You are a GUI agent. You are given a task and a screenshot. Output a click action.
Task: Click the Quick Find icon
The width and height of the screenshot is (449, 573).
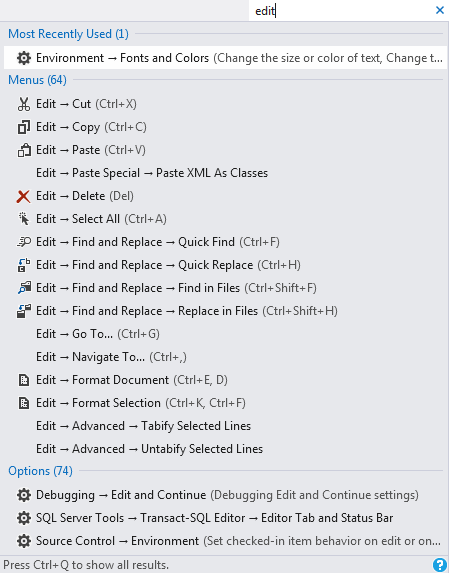24,242
